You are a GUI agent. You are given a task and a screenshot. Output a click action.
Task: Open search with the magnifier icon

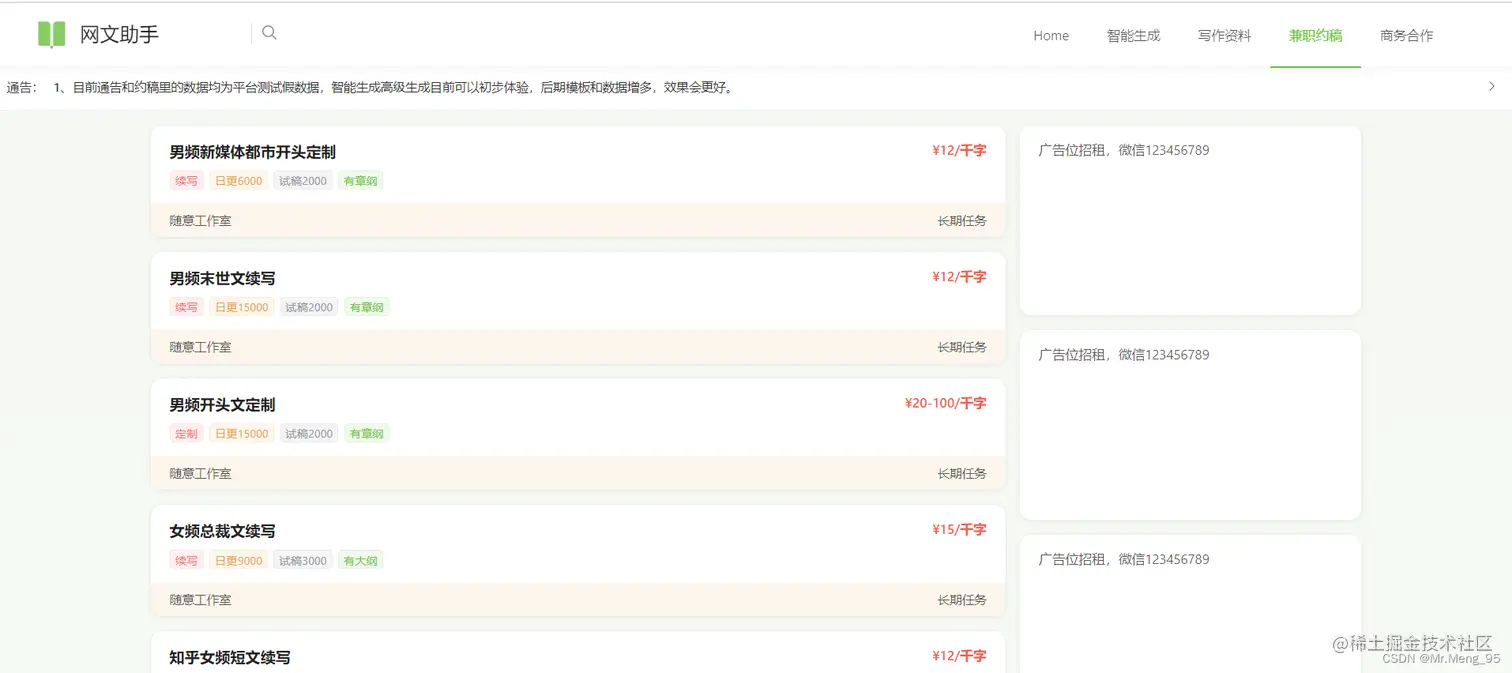click(x=269, y=32)
